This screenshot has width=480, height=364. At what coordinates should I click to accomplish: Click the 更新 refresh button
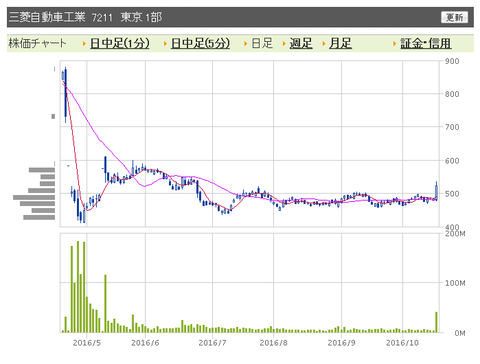click(x=454, y=17)
